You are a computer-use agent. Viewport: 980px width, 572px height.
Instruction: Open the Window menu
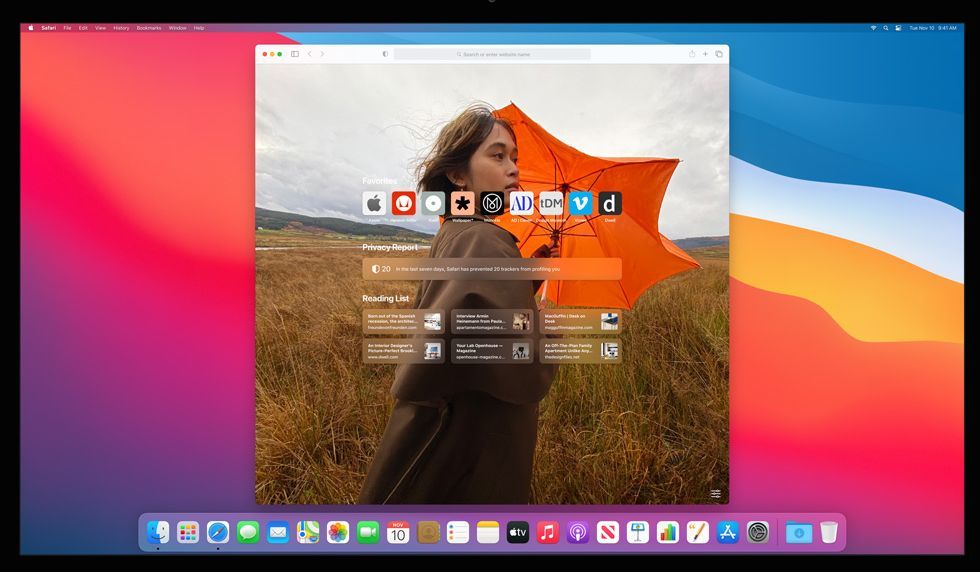click(x=178, y=28)
